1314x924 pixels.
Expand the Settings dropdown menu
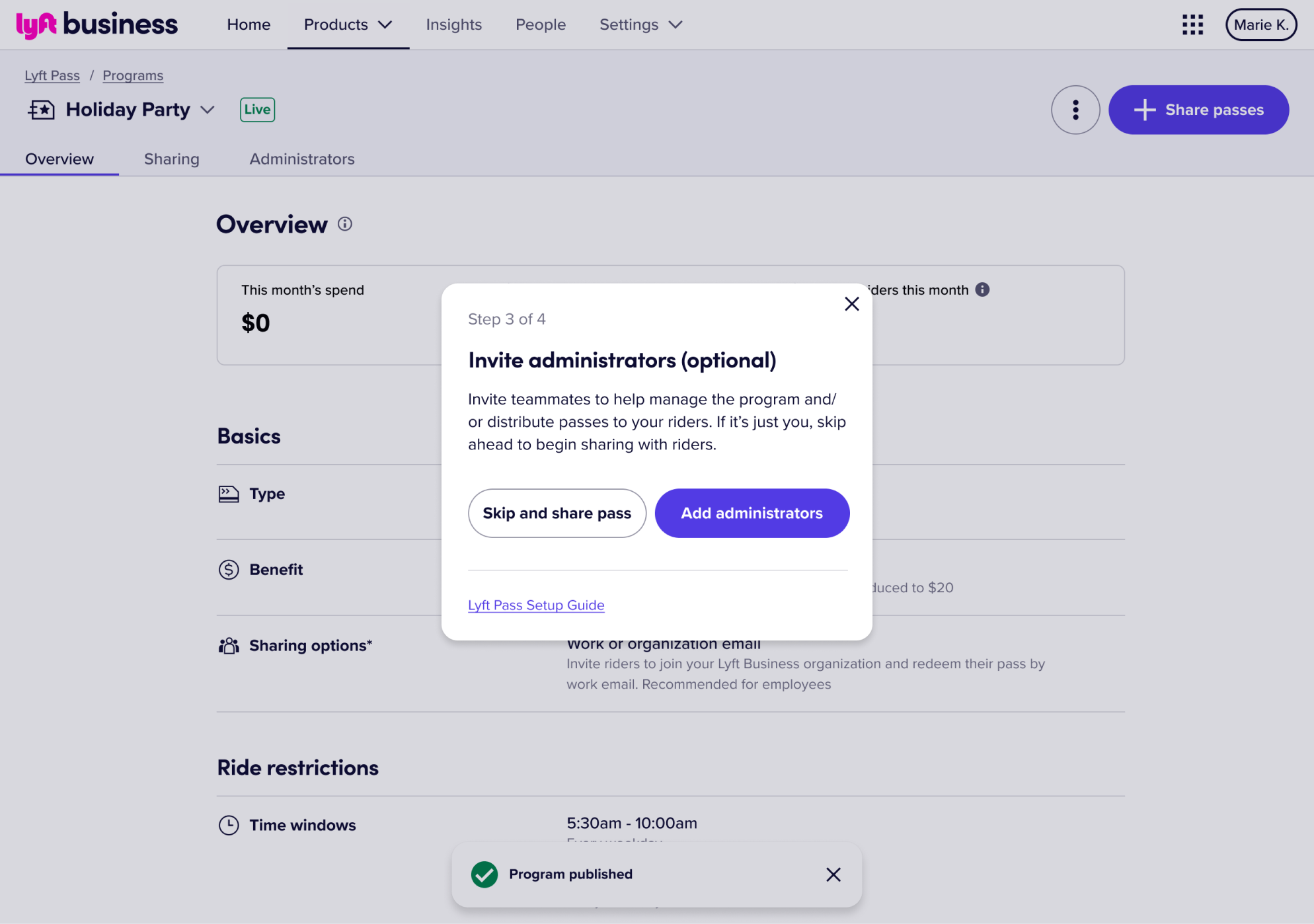click(641, 25)
